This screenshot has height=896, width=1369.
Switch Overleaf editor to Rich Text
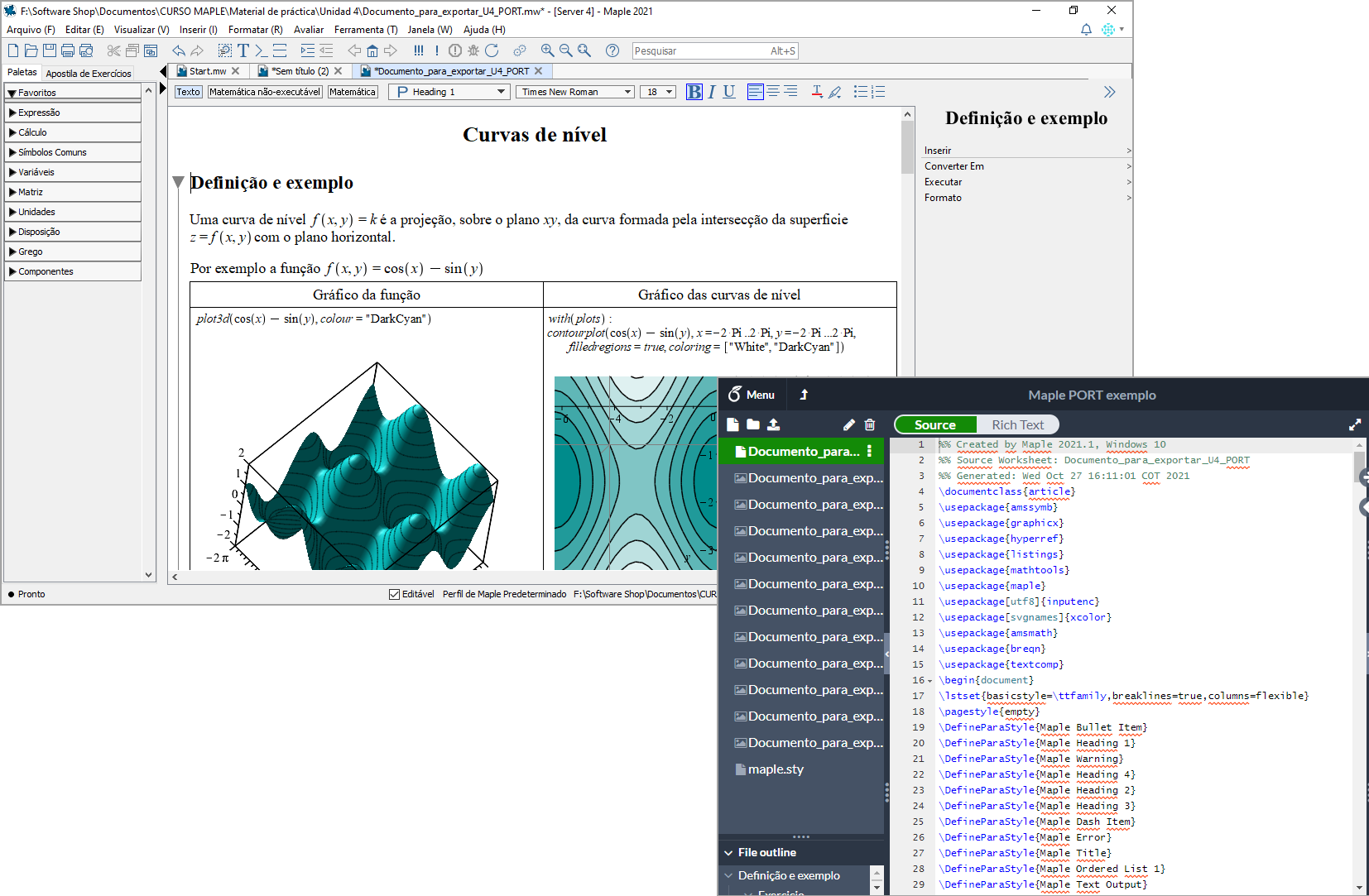(1018, 424)
